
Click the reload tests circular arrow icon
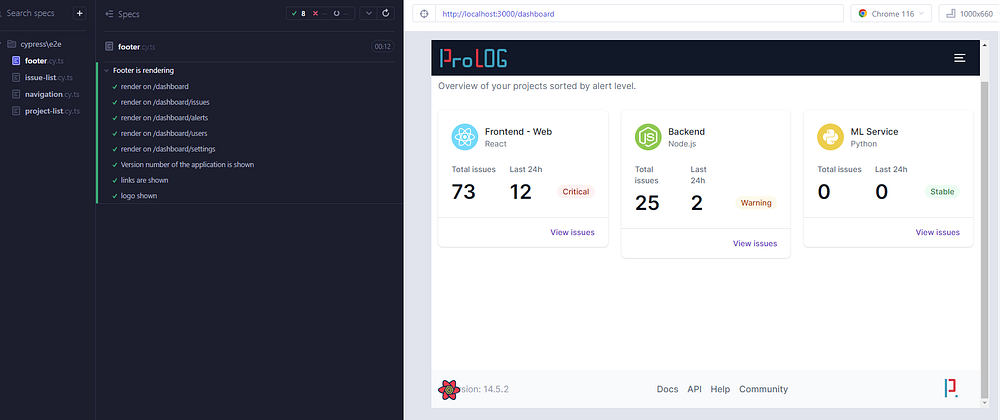pyautogui.click(x=385, y=13)
